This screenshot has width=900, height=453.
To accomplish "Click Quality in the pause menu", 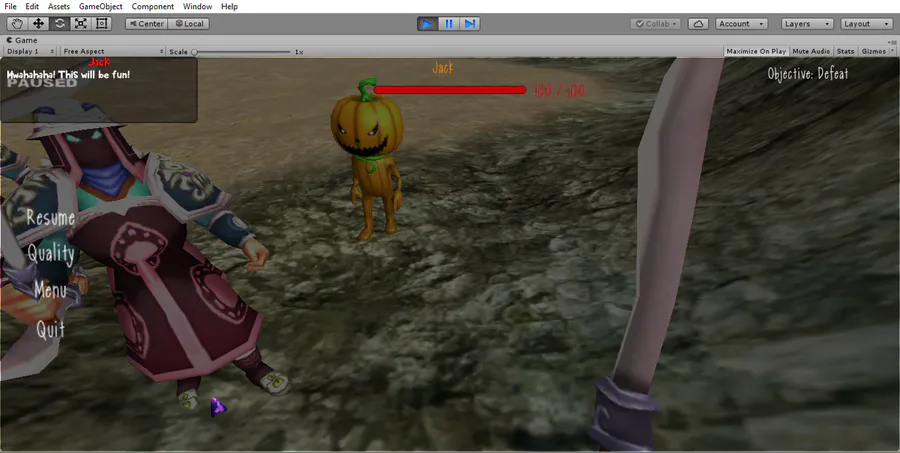I will pyautogui.click(x=51, y=254).
